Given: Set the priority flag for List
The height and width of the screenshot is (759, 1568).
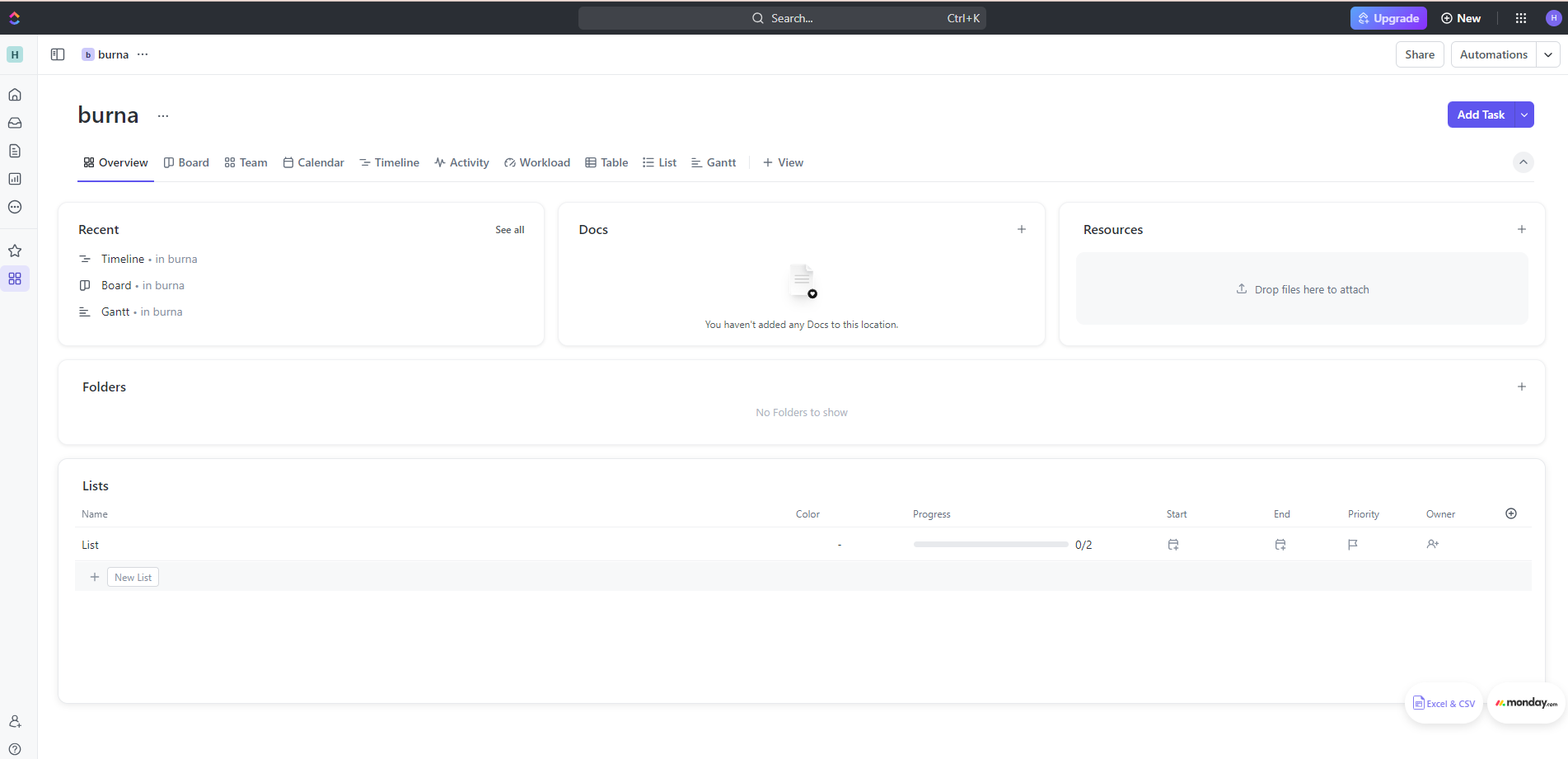Looking at the screenshot, I should (1353, 545).
